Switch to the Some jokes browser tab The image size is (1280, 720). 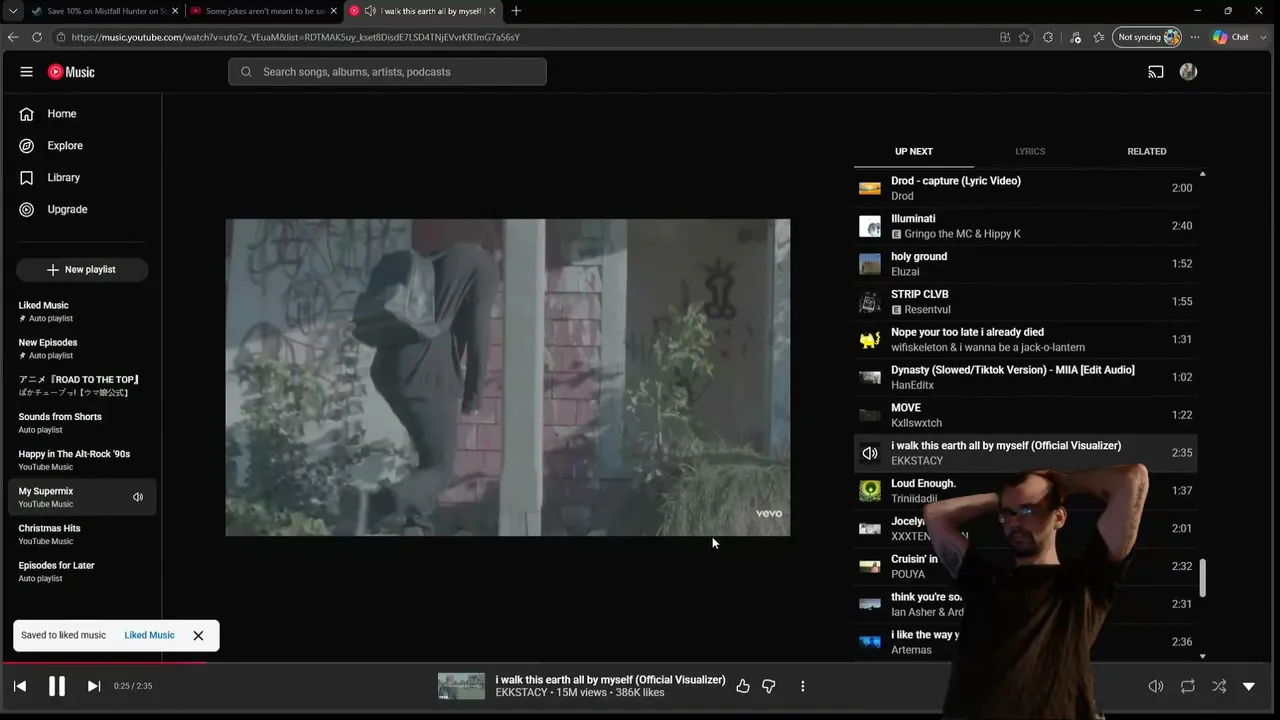point(264,11)
